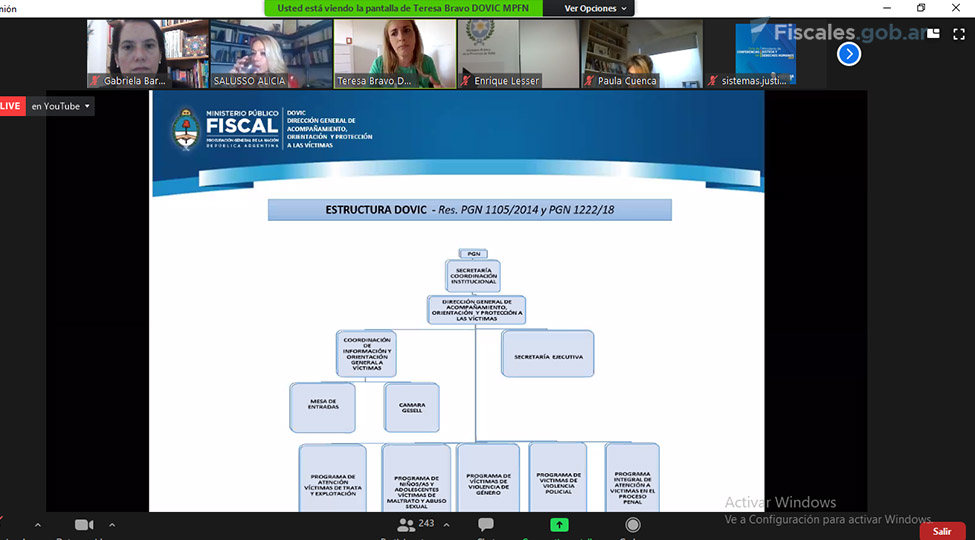This screenshot has height=540, width=975.
Task: Click the green Share Screen icon
Action: tap(559, 525)
